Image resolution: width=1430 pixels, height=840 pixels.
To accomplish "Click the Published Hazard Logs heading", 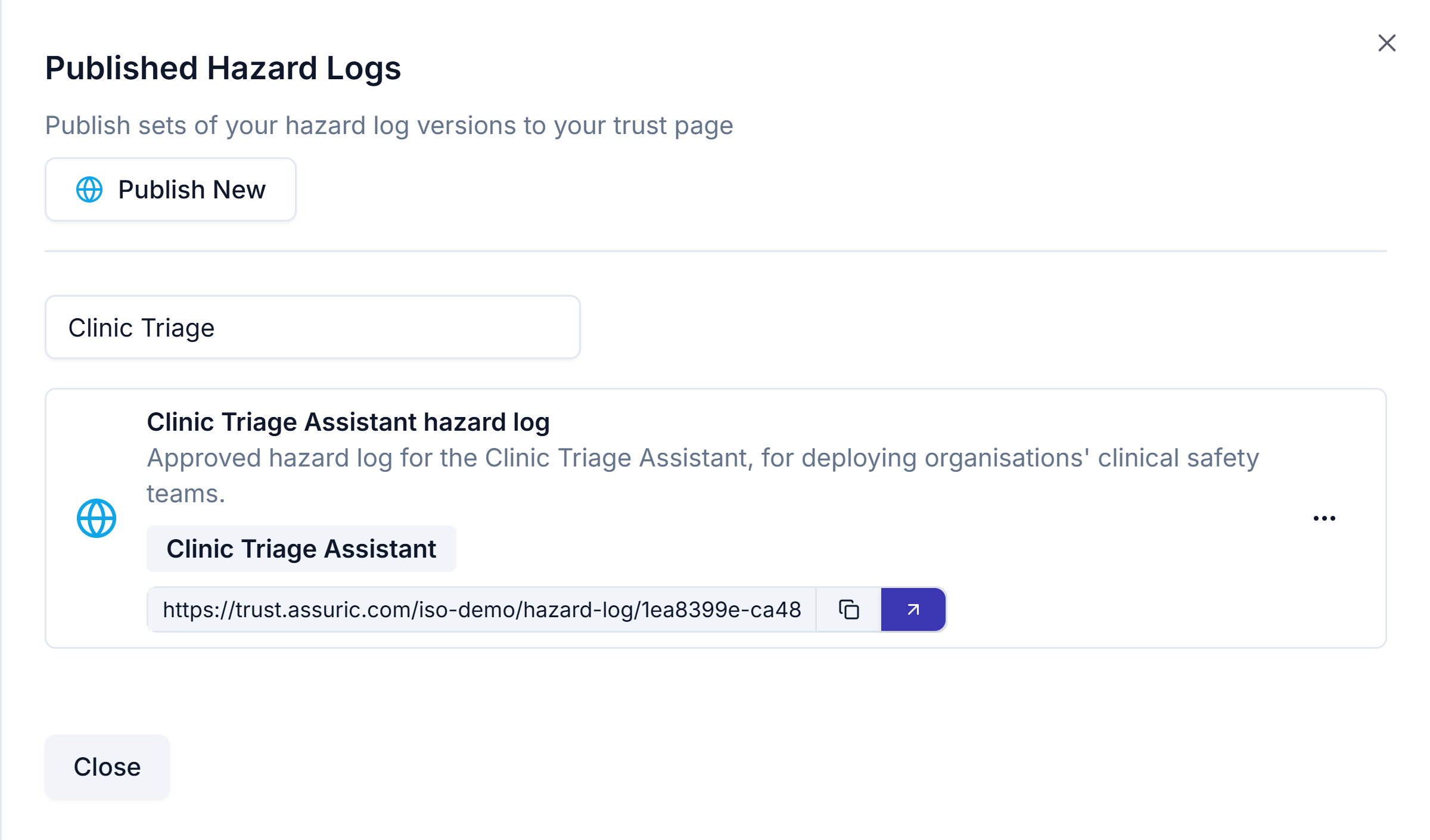I will [223, 68].
